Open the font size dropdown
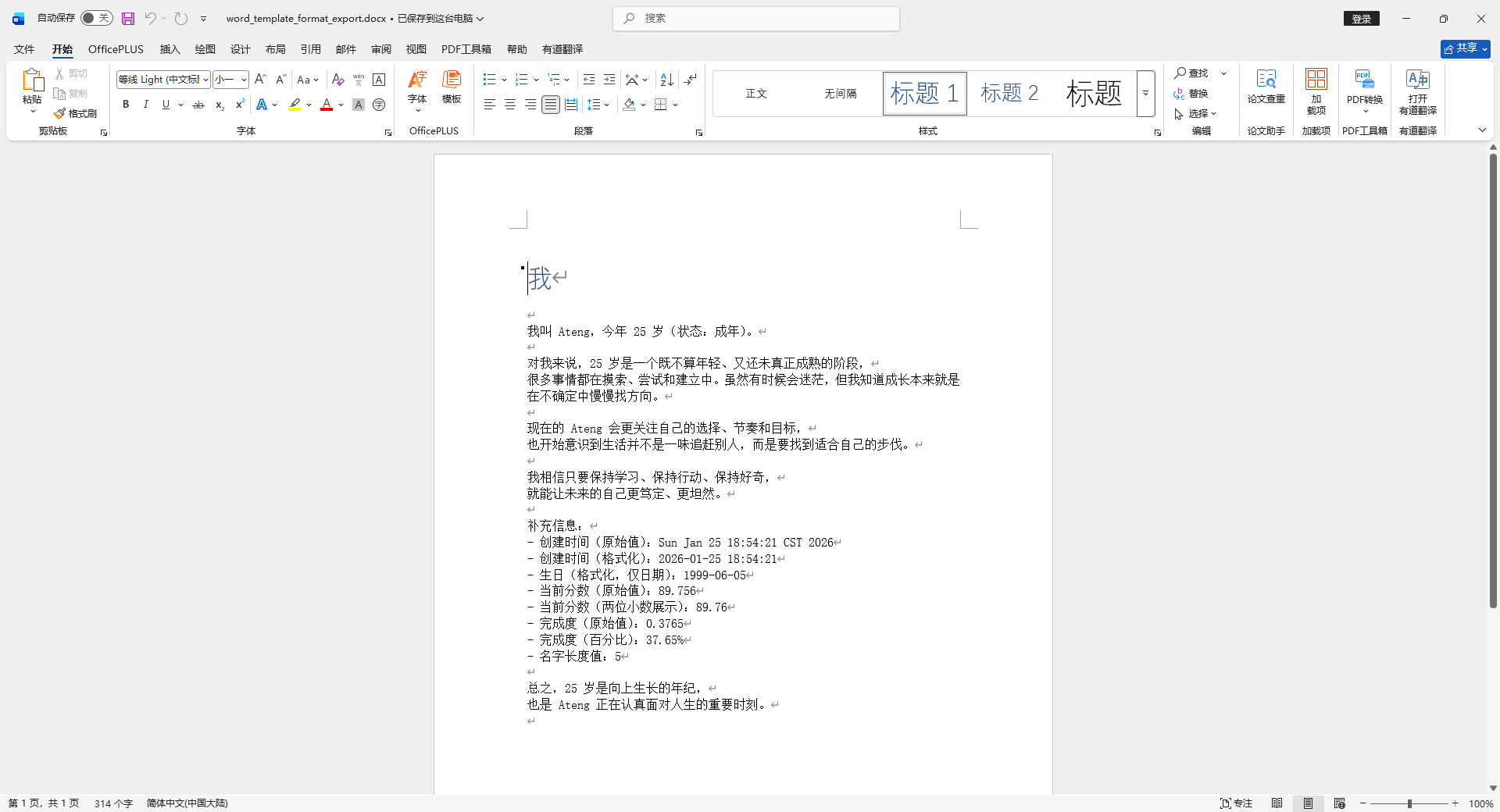1500x812 pixels. pos(244,80)
